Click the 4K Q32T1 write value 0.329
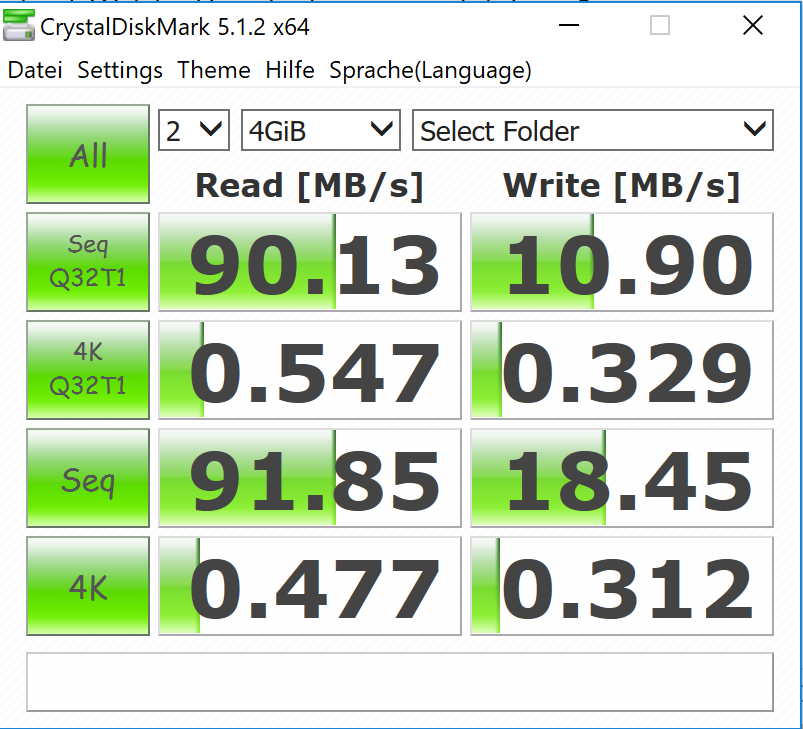 [622, 370]
